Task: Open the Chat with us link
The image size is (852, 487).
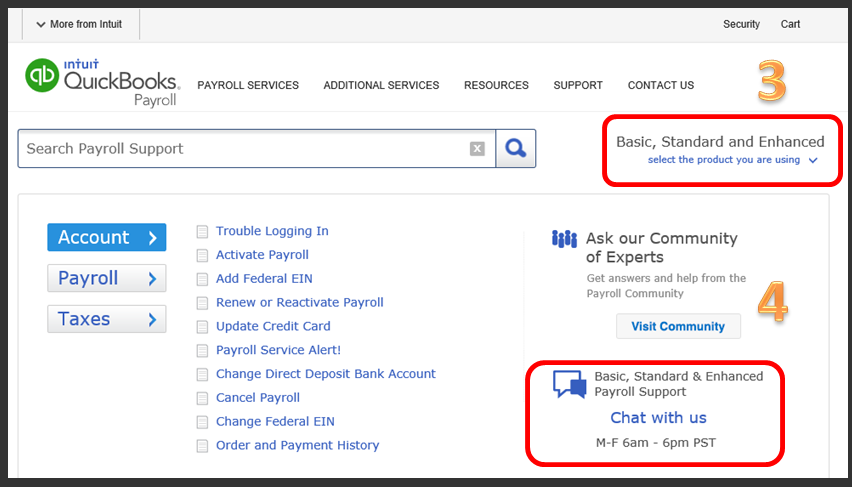Action: [x=658, y=417]
